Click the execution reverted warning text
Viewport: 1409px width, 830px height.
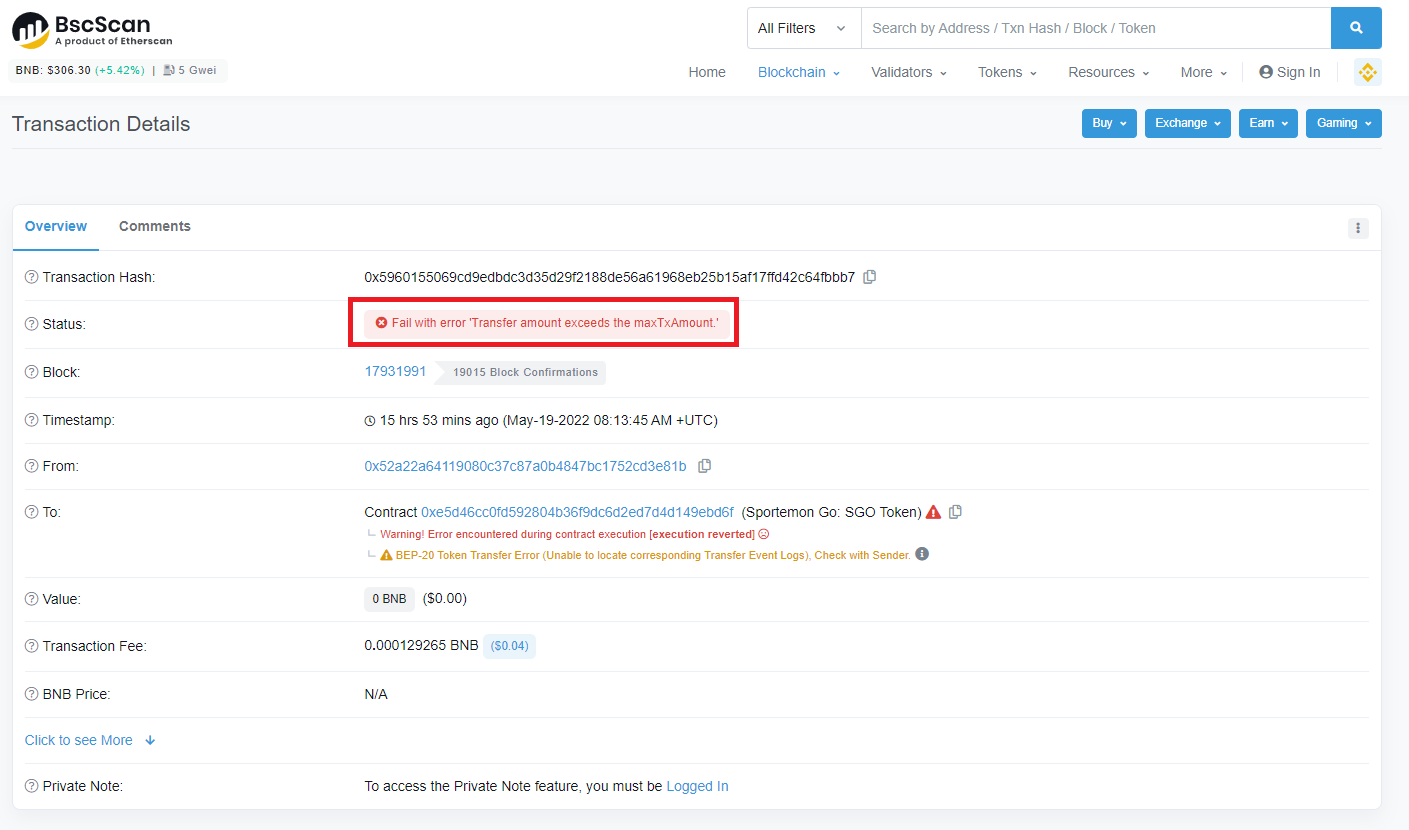[567, 534]
